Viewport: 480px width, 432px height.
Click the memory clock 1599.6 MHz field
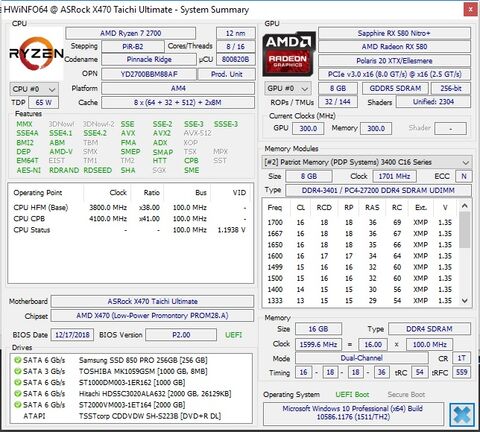click(x=318, y=344)
